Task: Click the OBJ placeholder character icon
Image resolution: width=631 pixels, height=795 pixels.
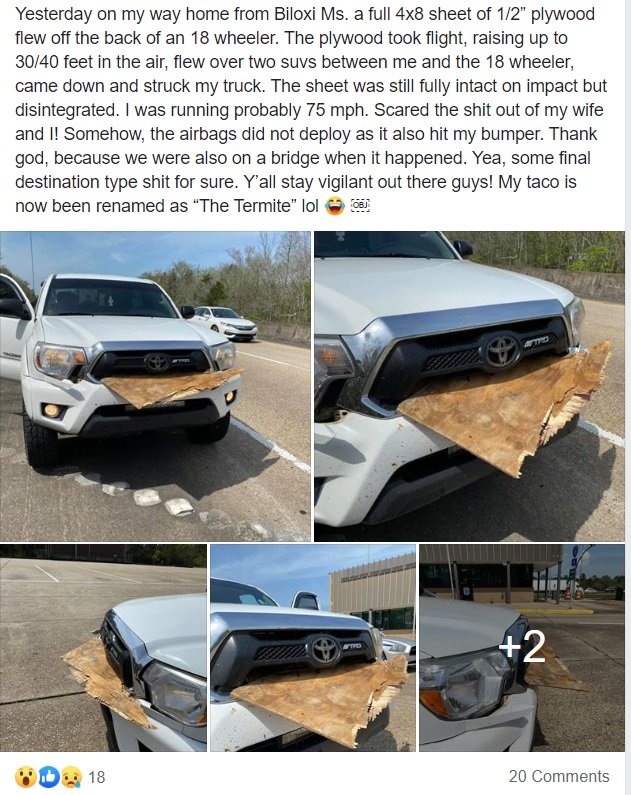Action: (360, 205)
